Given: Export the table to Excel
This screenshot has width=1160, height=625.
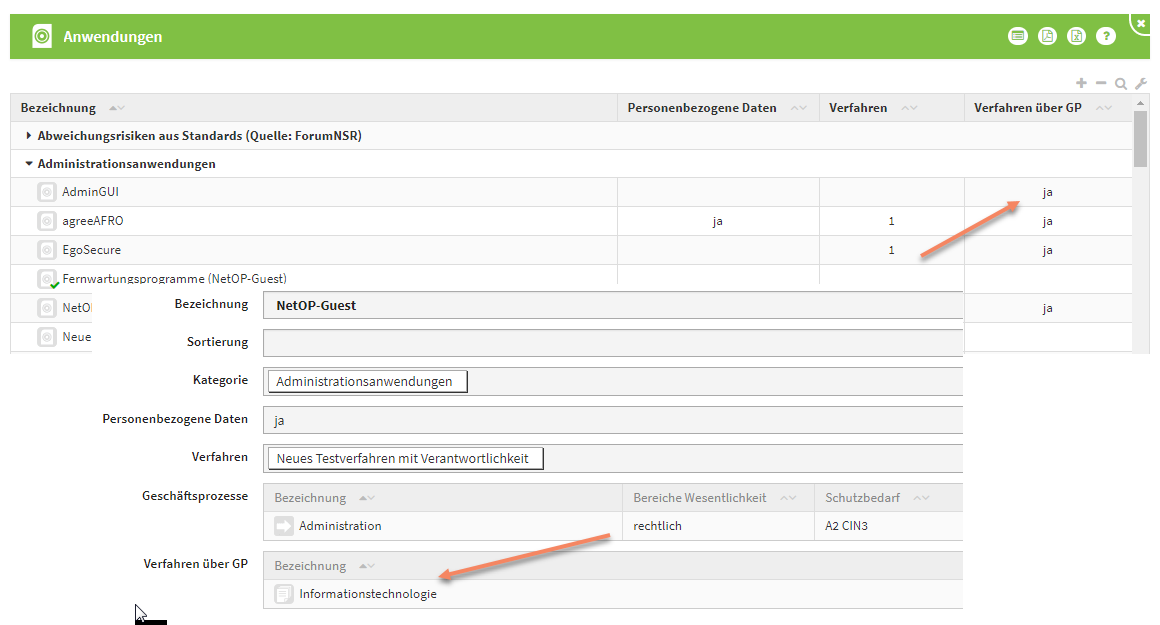Looking at the screenshot, I should [x=1076, y=36].
